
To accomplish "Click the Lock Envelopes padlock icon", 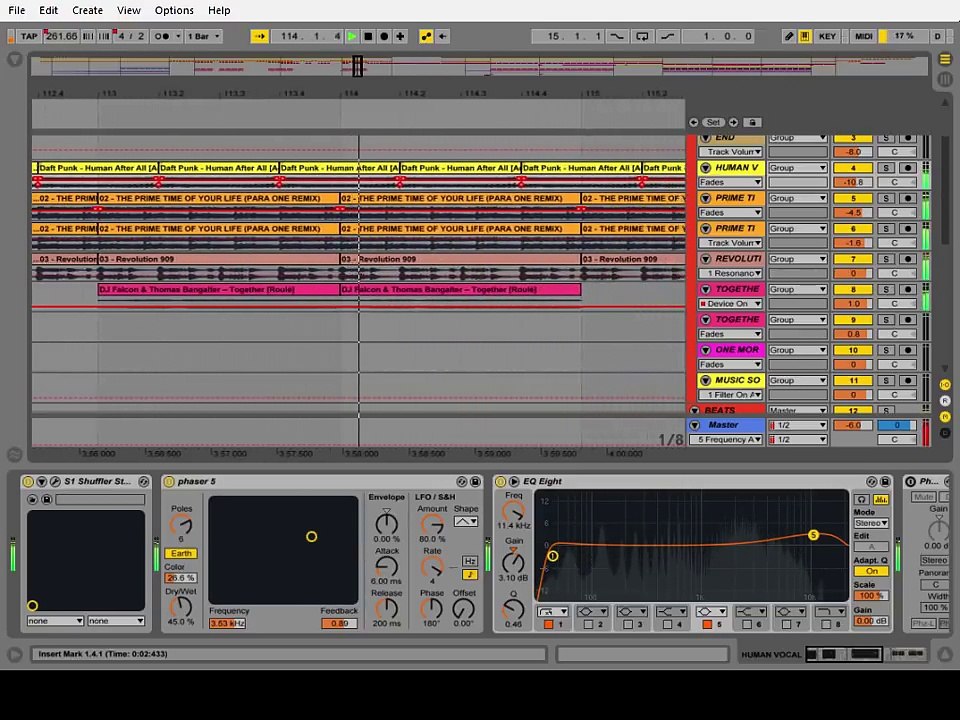I will point(752,122).
